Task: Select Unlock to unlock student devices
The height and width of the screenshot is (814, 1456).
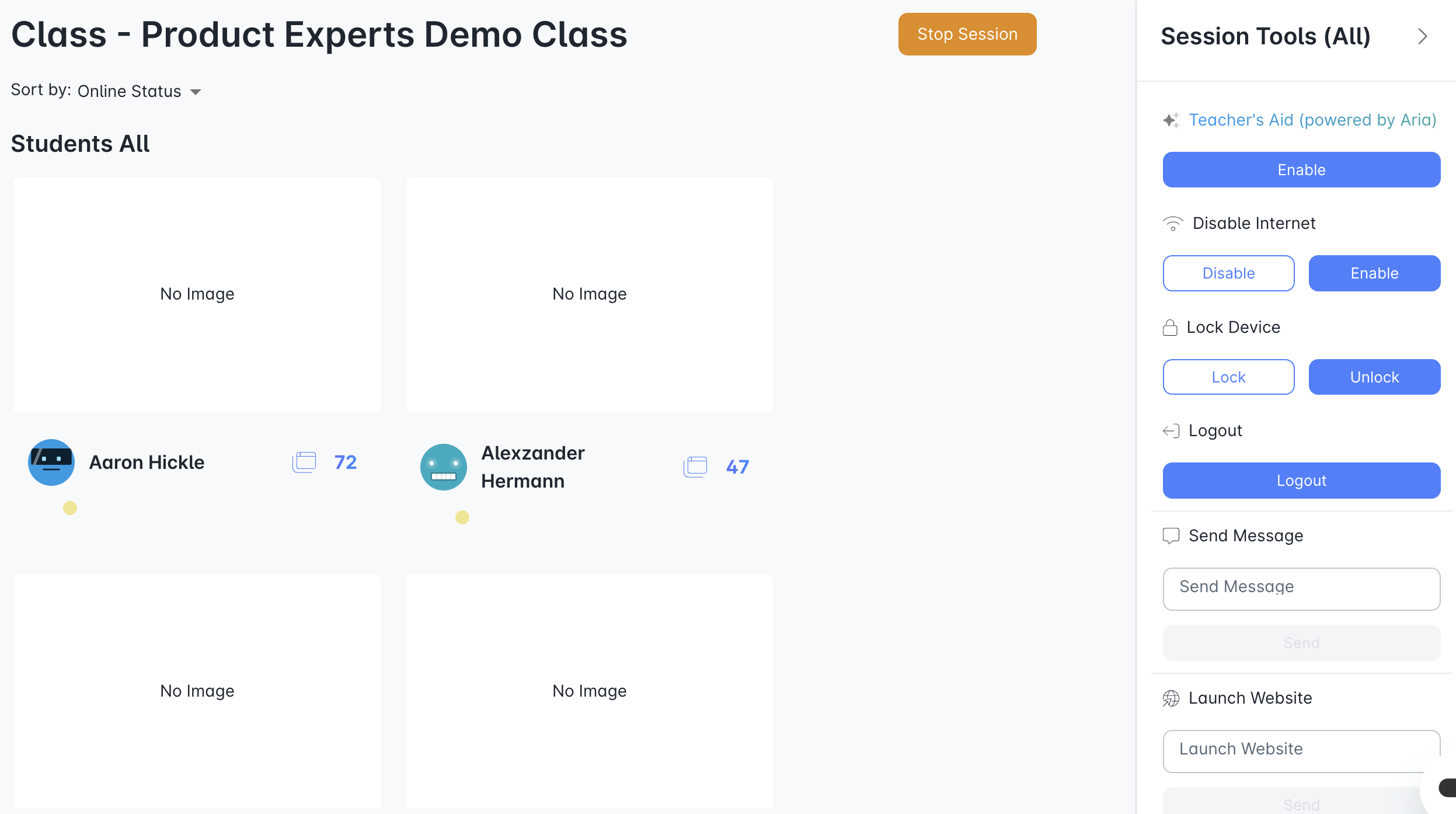Action: coord(1374,377)
